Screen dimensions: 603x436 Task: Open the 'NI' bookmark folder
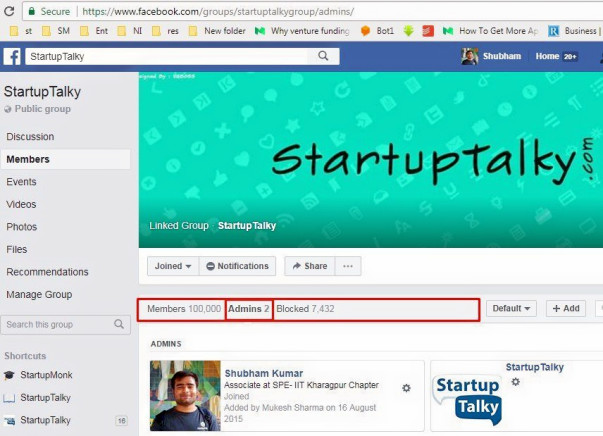coord(130,31)
